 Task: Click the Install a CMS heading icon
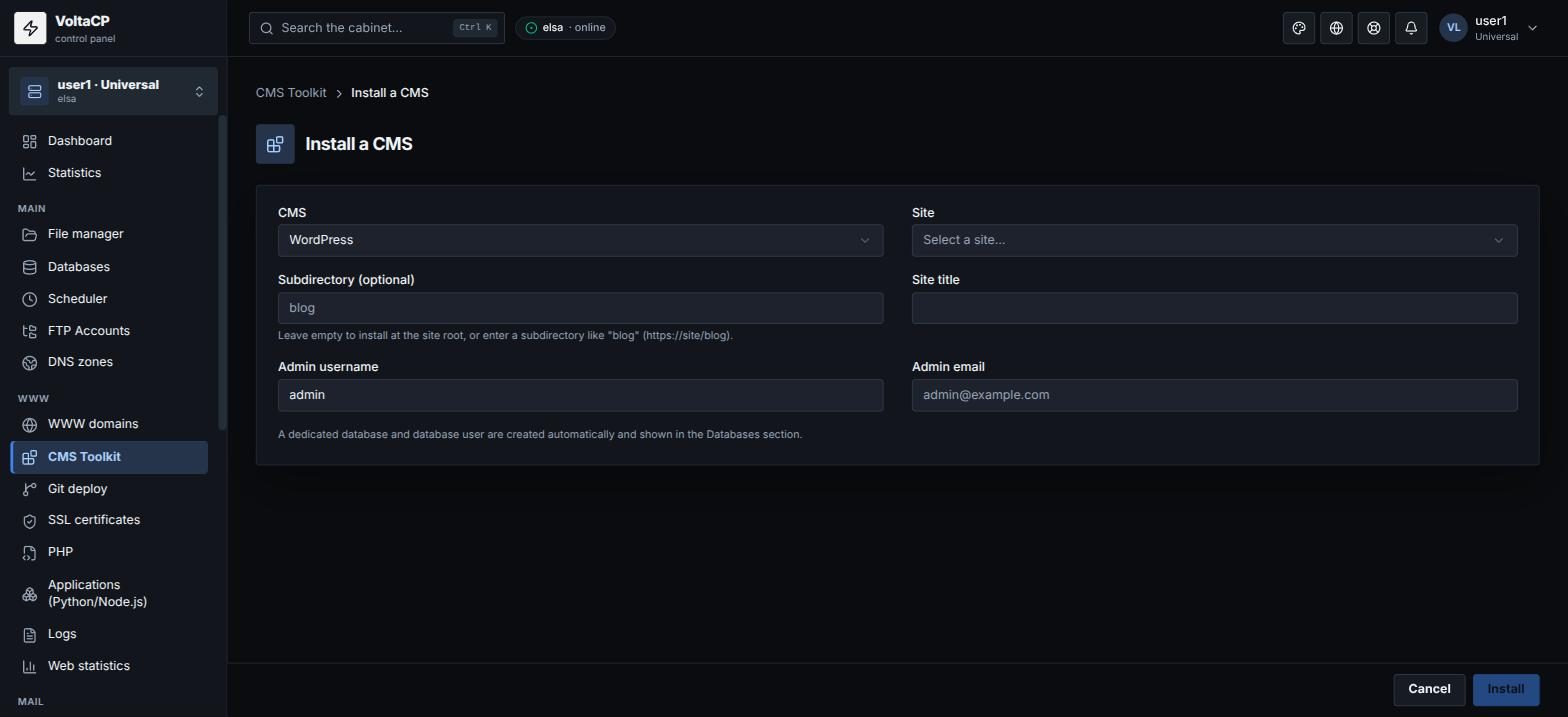click(275, 144)
